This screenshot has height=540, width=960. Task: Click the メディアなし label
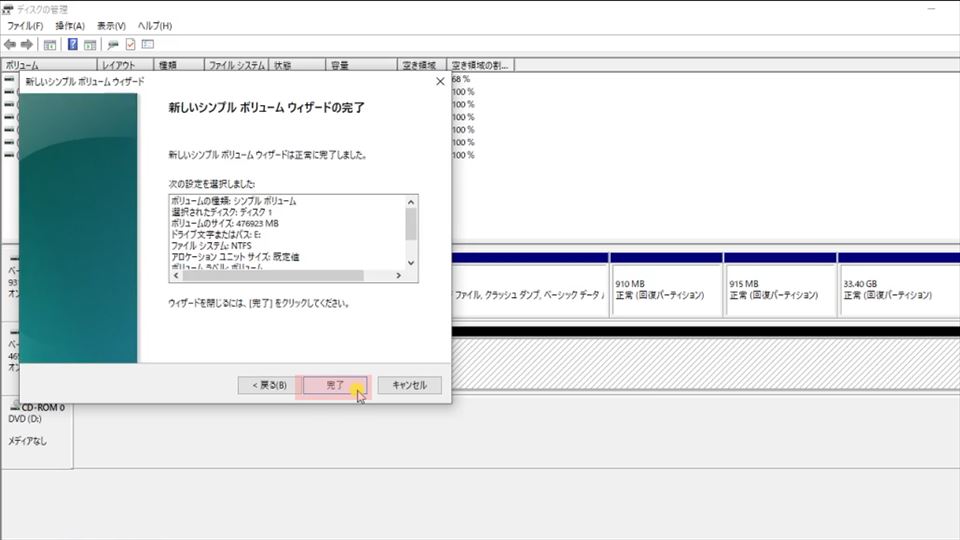(x=28, y=441)
